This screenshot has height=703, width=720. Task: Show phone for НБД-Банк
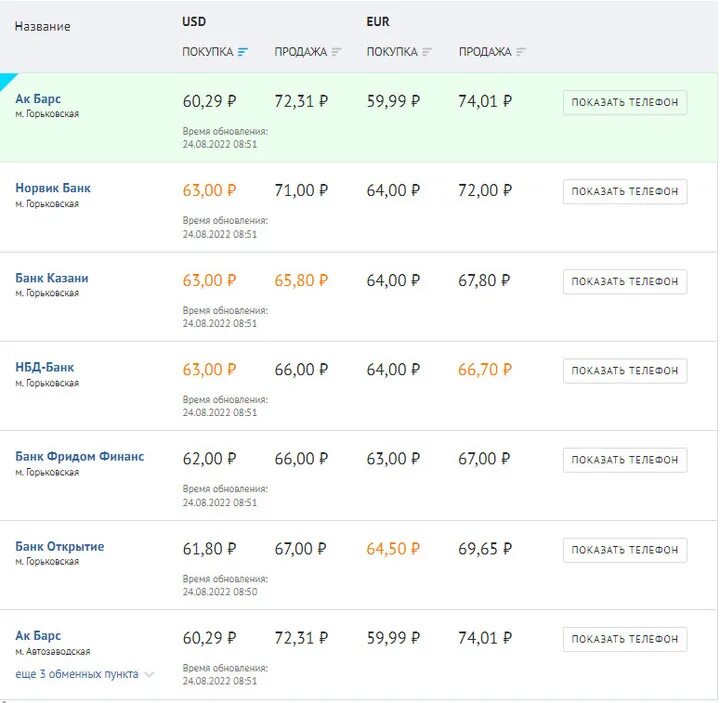625,371
